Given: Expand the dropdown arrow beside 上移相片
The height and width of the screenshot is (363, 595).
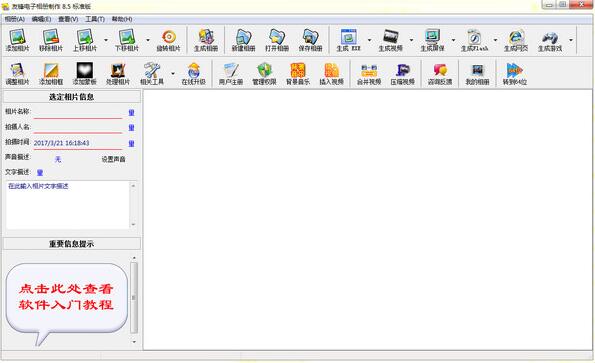Looking at the screenshot, I should tap(106, 40).
